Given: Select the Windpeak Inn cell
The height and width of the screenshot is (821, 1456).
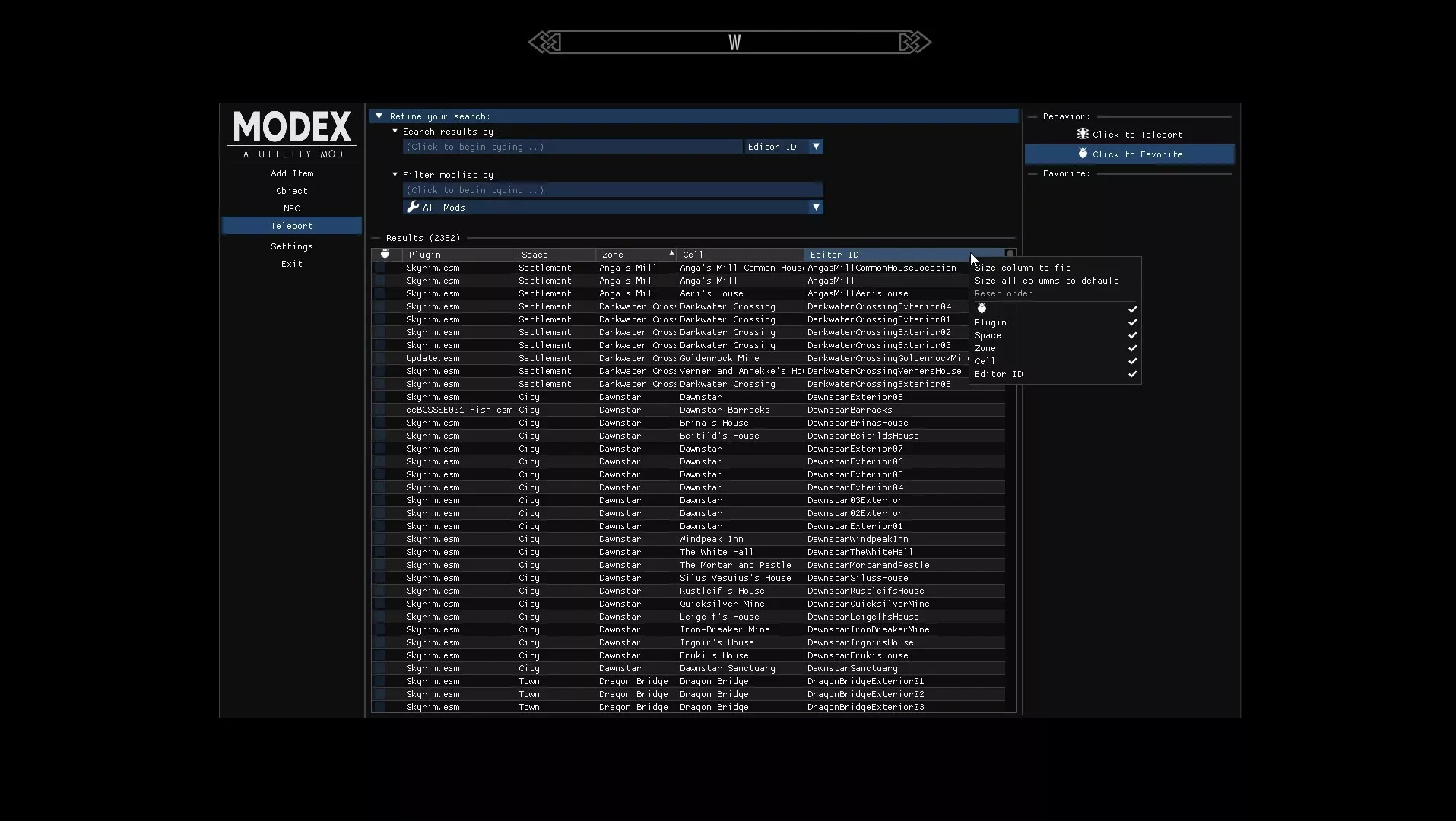Looking at the screenshot, I should point(711,539).
